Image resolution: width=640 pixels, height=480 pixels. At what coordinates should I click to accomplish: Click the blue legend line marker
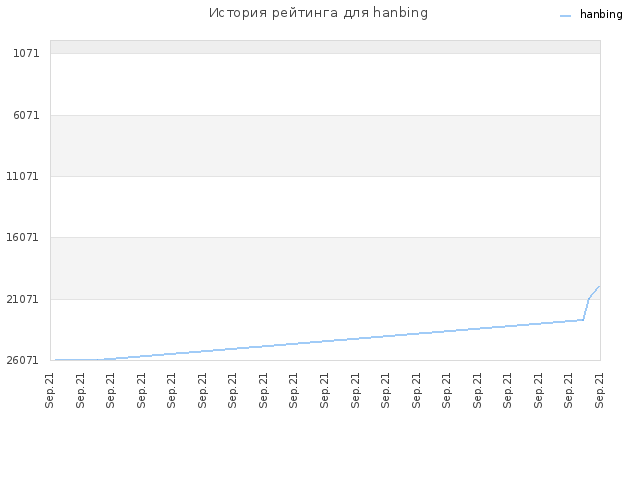tap(565, 16)
